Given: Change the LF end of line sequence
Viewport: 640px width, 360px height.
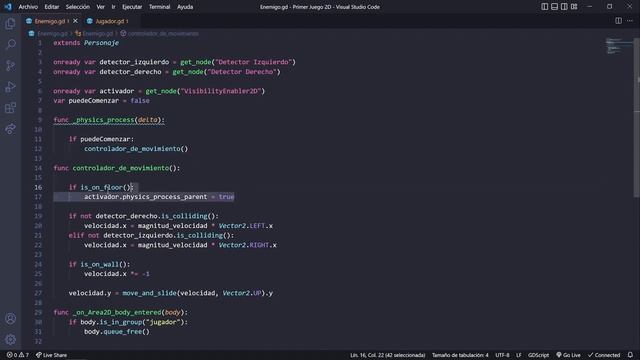Looking at the screenshot, I should [x=518, y=355].
